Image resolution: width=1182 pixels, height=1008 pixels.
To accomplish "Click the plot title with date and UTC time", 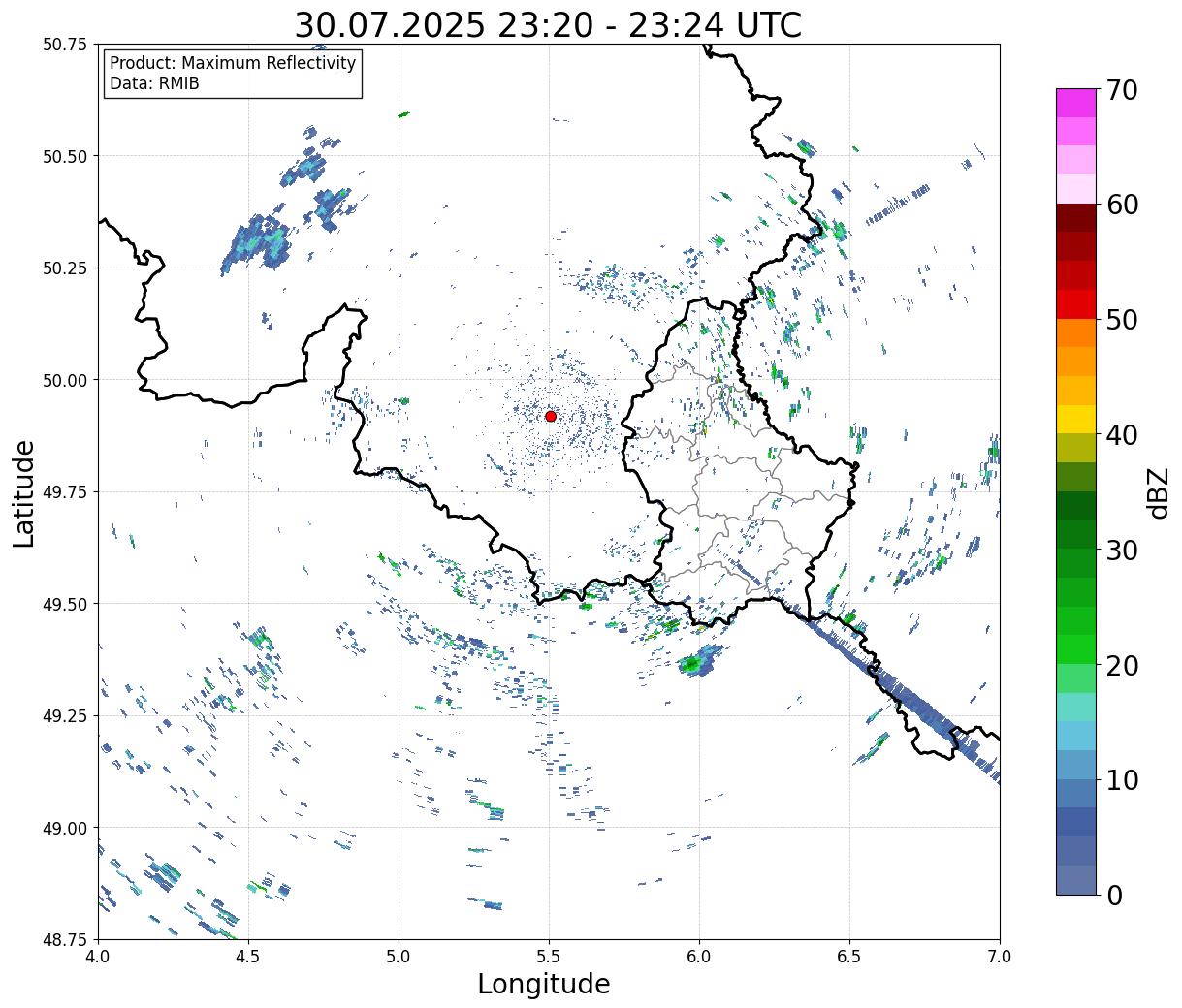I will coord(548,24).
